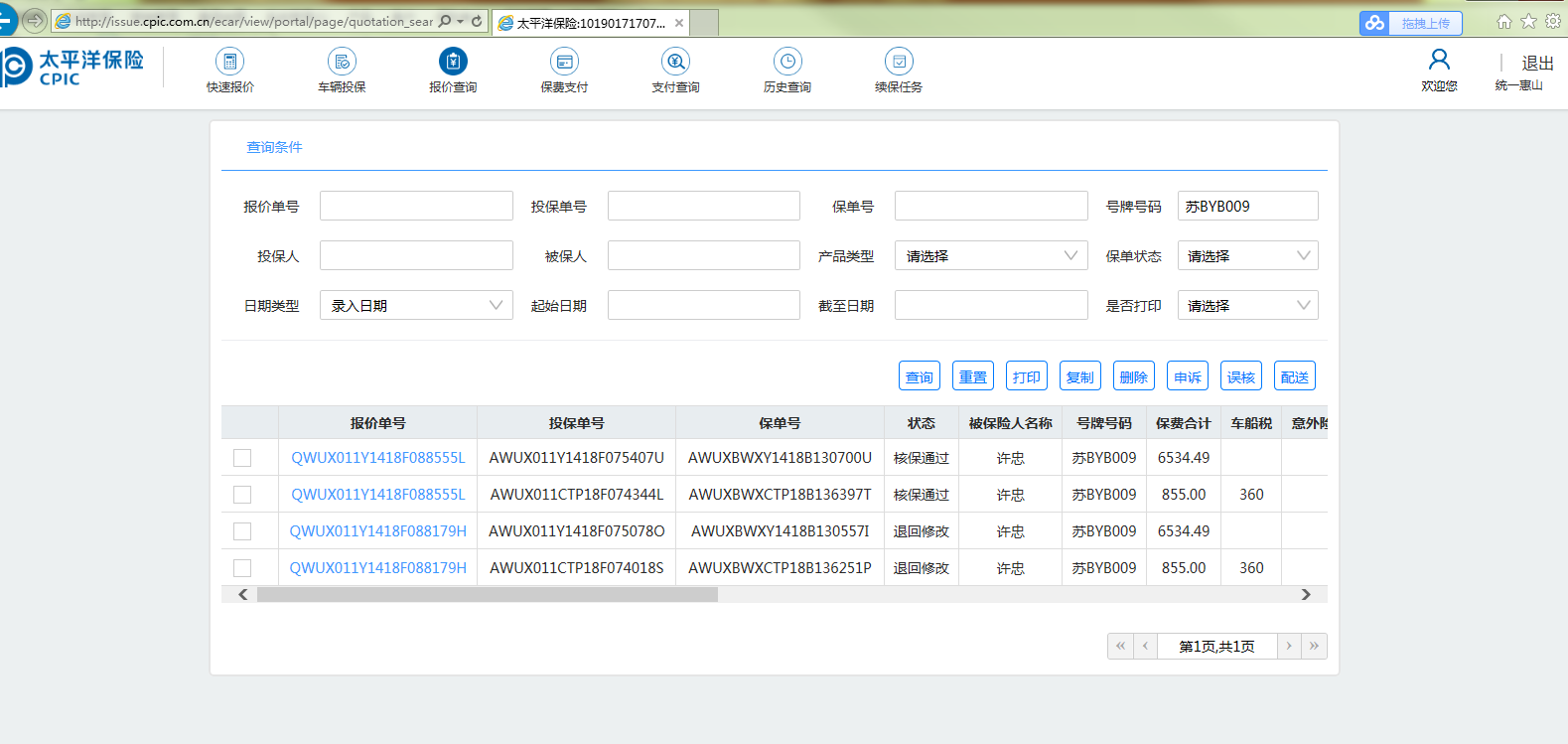
Task: Click the browser refresh icon
Action: 478,21
